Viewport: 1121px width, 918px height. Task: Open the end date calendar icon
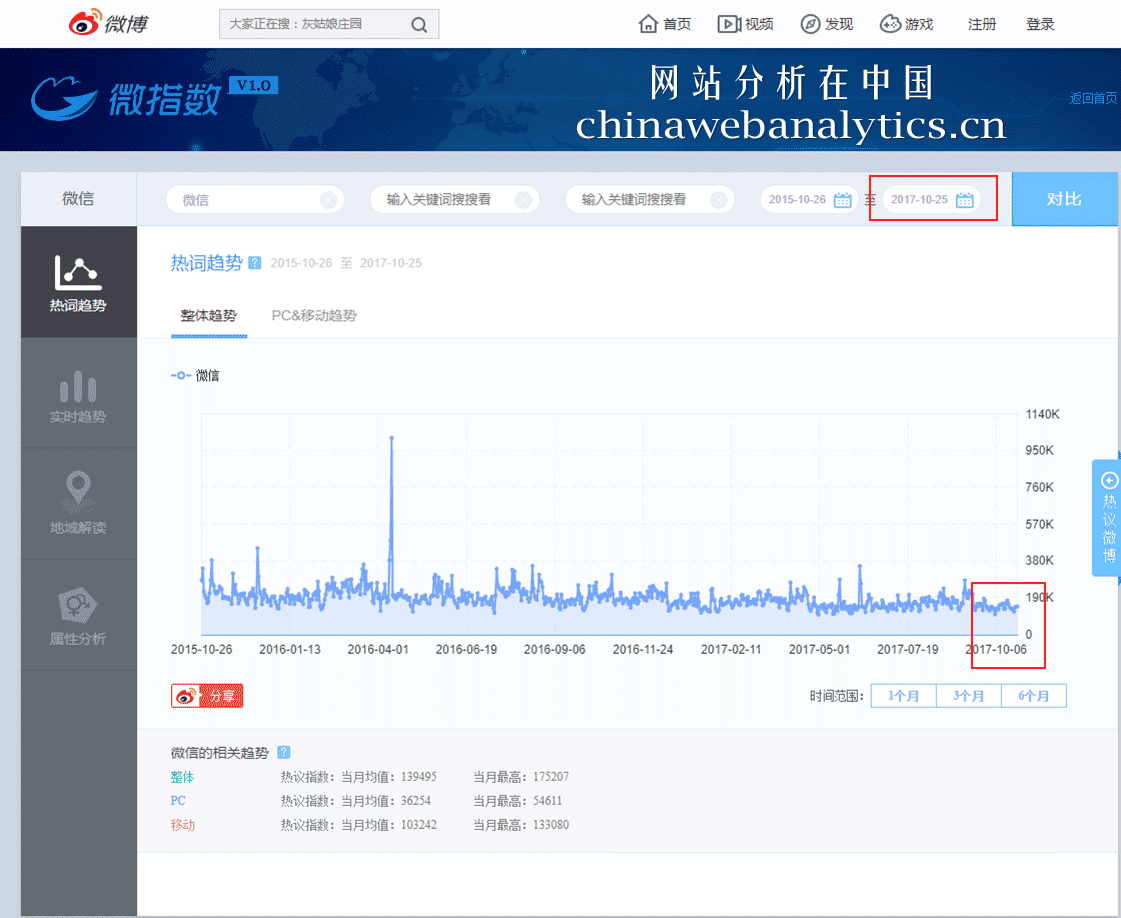(964, 200)
